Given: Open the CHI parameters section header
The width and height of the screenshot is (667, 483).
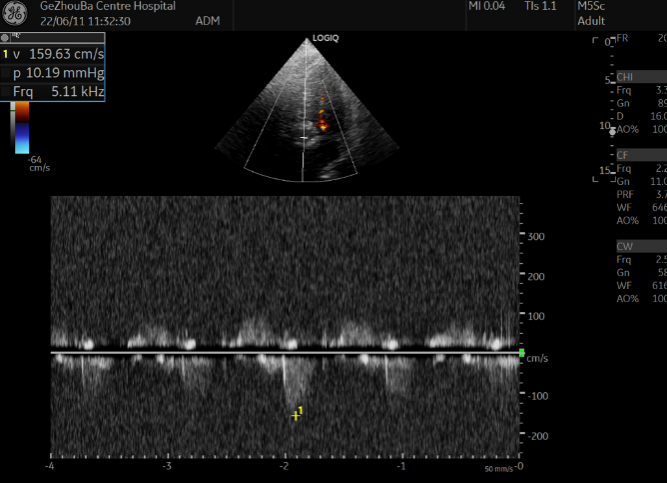Looking at the screenshot, I should 625,77.
